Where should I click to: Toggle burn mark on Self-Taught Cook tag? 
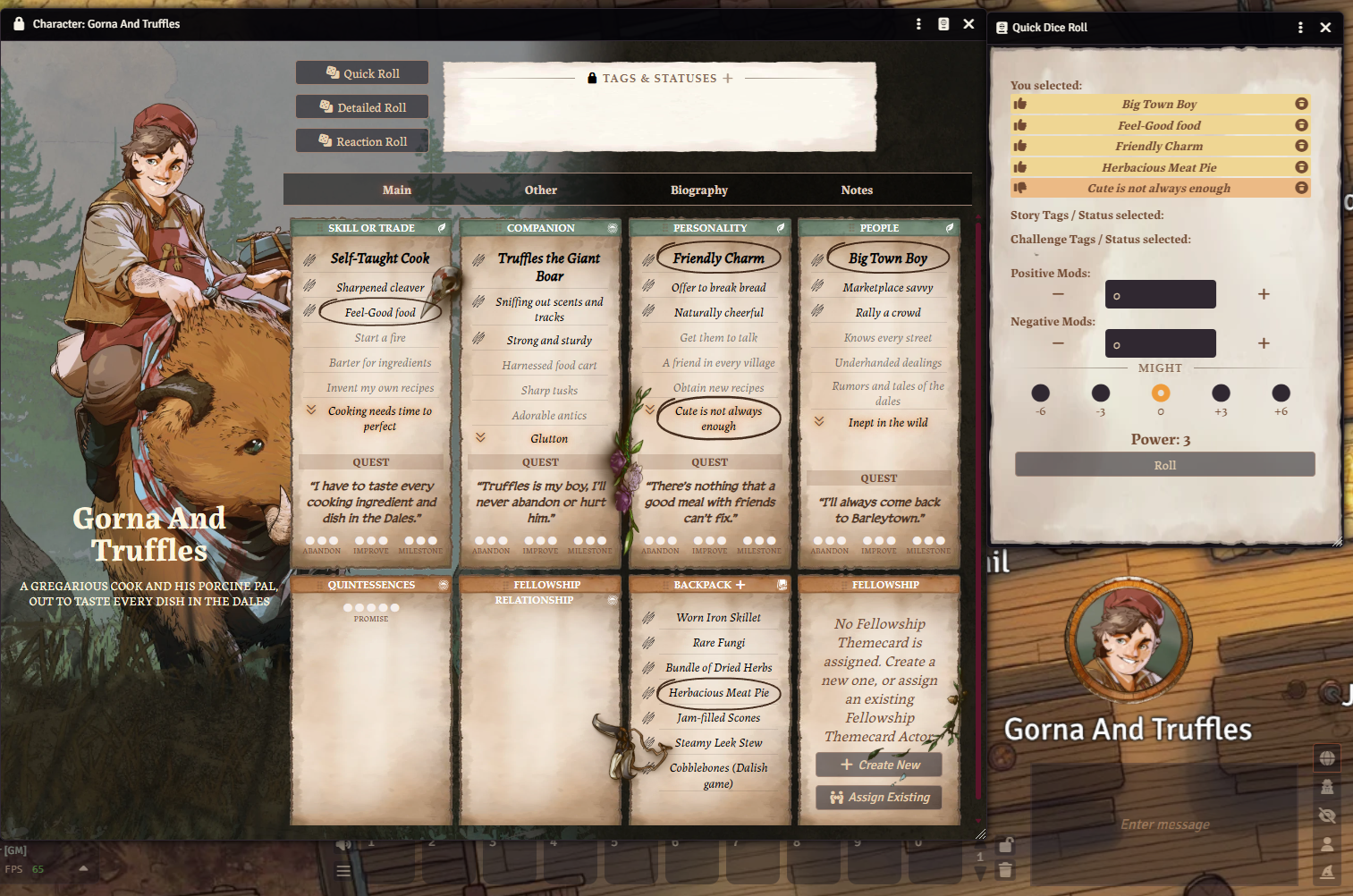click(309, 260)
